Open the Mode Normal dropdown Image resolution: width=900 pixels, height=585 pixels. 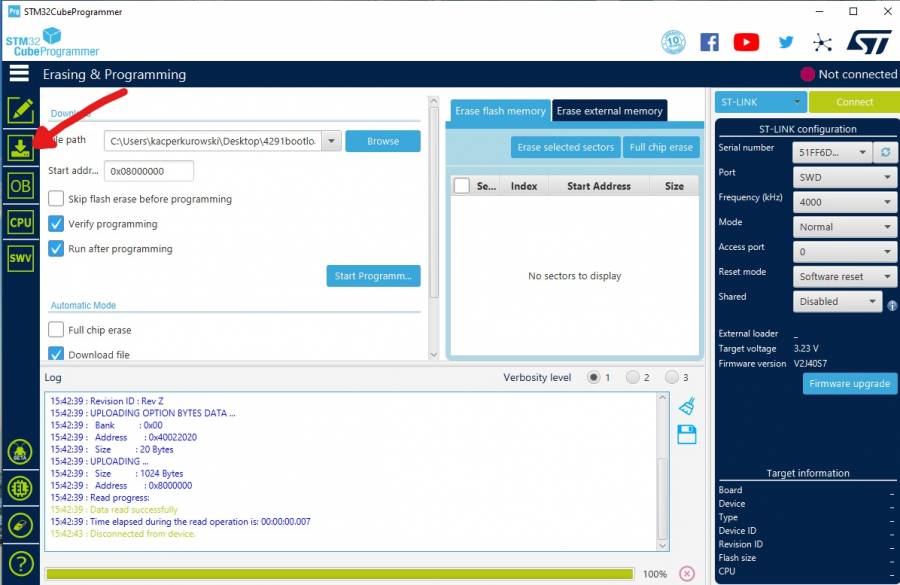click(x=845, y=227)
